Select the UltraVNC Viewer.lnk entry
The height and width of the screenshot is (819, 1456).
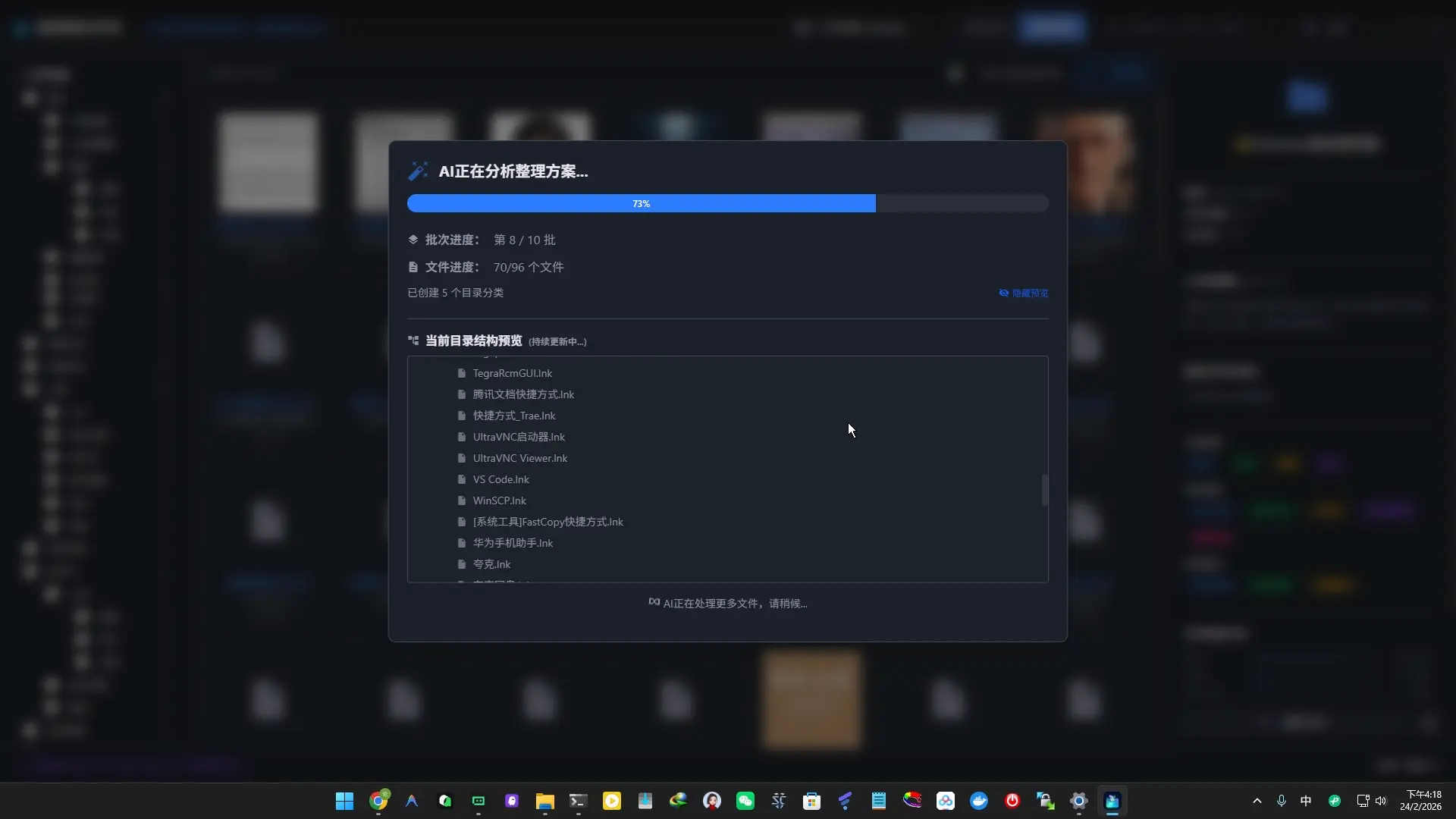coord(520,458)
